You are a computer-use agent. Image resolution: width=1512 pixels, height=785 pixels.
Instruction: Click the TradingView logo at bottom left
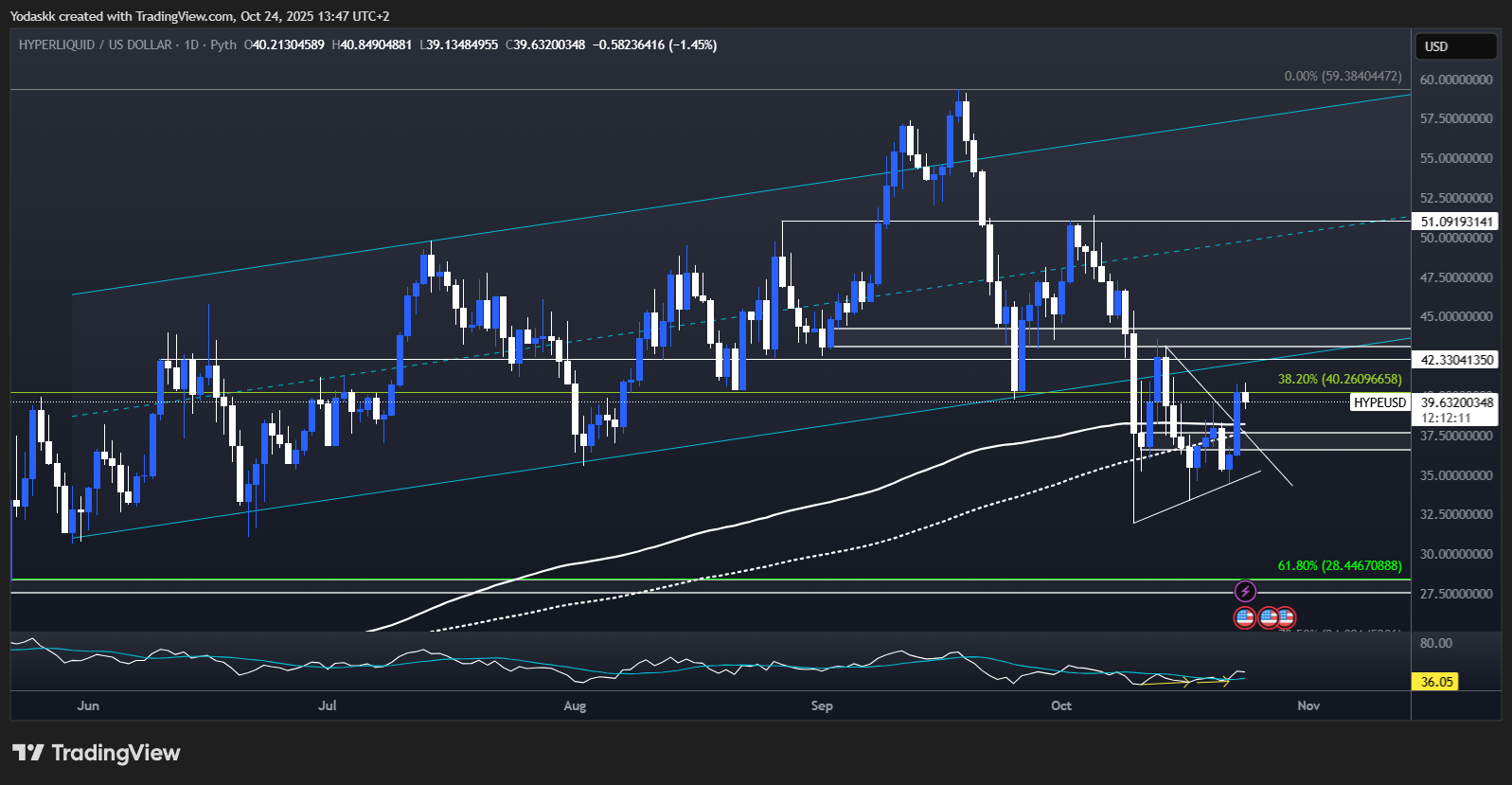[96, 753]
